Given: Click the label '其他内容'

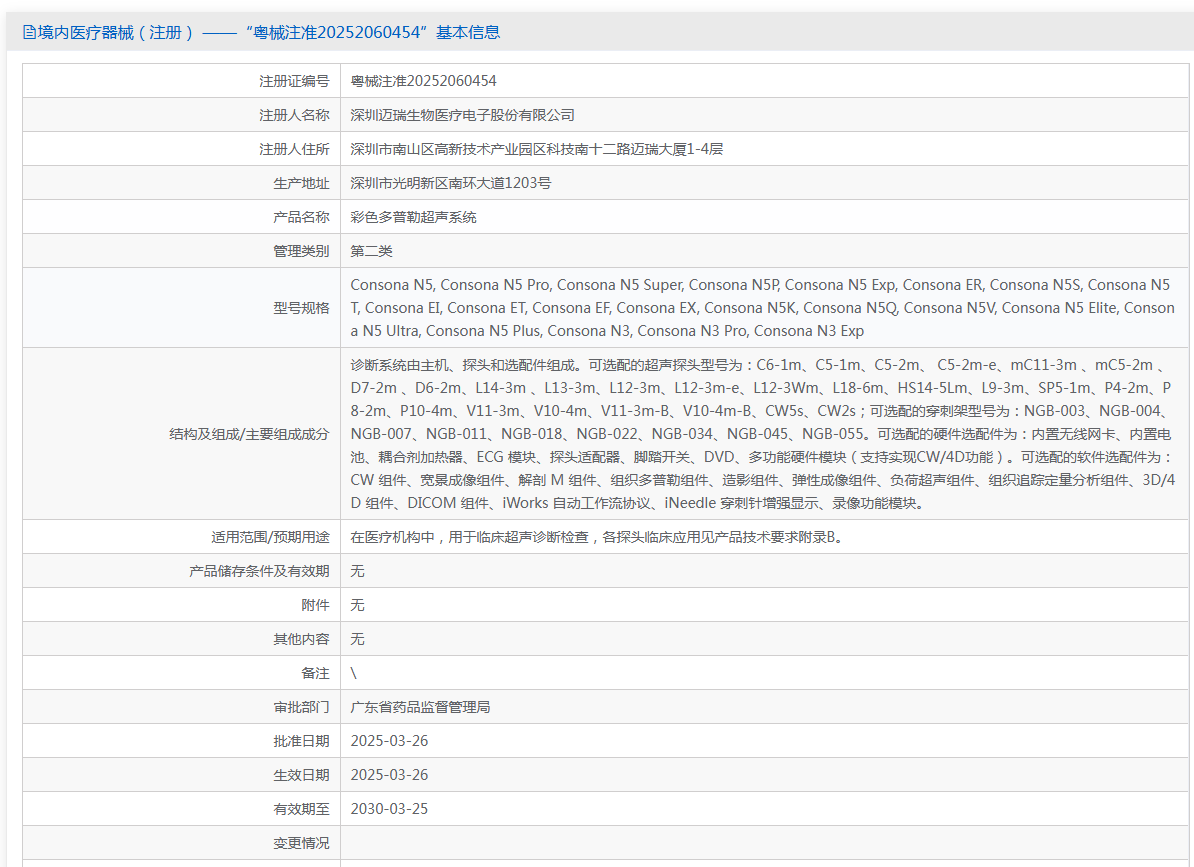Looking at the screenshot, I should pos(301,639).
